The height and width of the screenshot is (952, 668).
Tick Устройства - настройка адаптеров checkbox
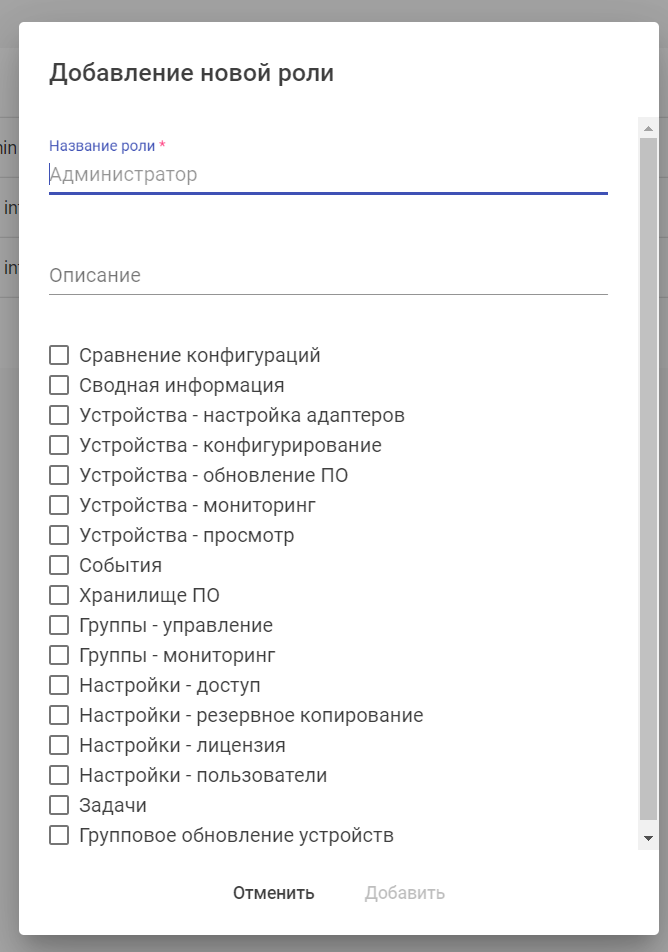click(x=60, y=415)
